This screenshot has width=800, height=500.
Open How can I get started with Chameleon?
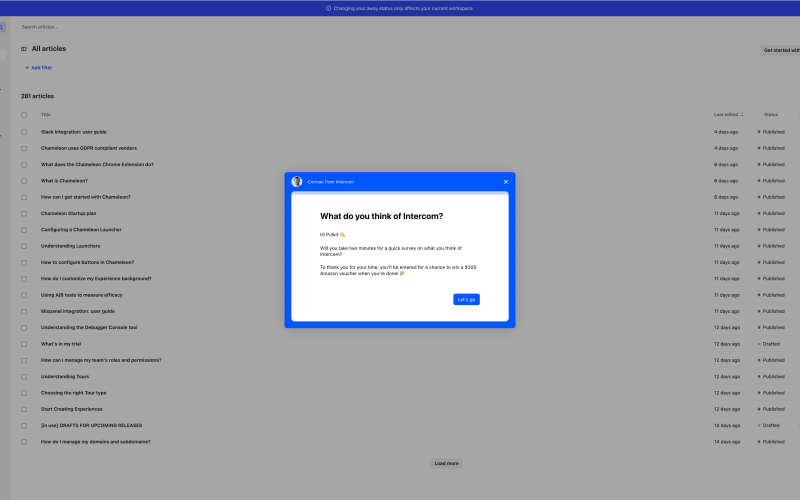click(x=86, y=197)
